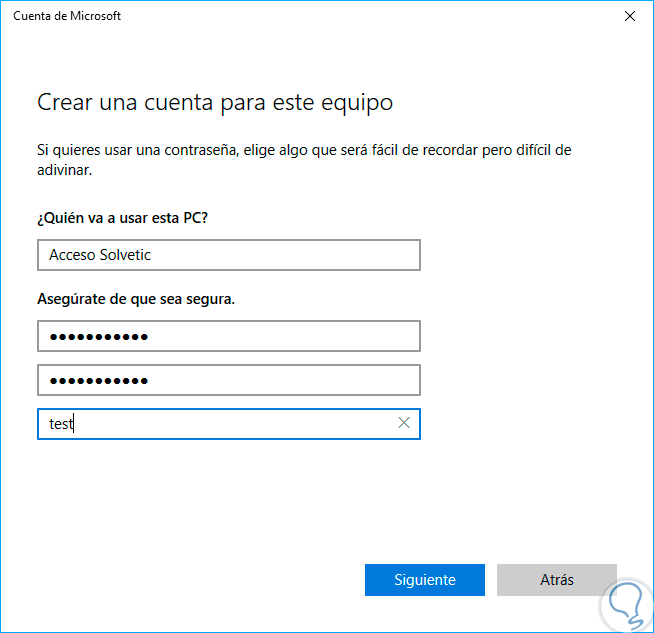Focus the hint field containing test
Viewport: 654px width, 633px height.
[x=220, y=424]
